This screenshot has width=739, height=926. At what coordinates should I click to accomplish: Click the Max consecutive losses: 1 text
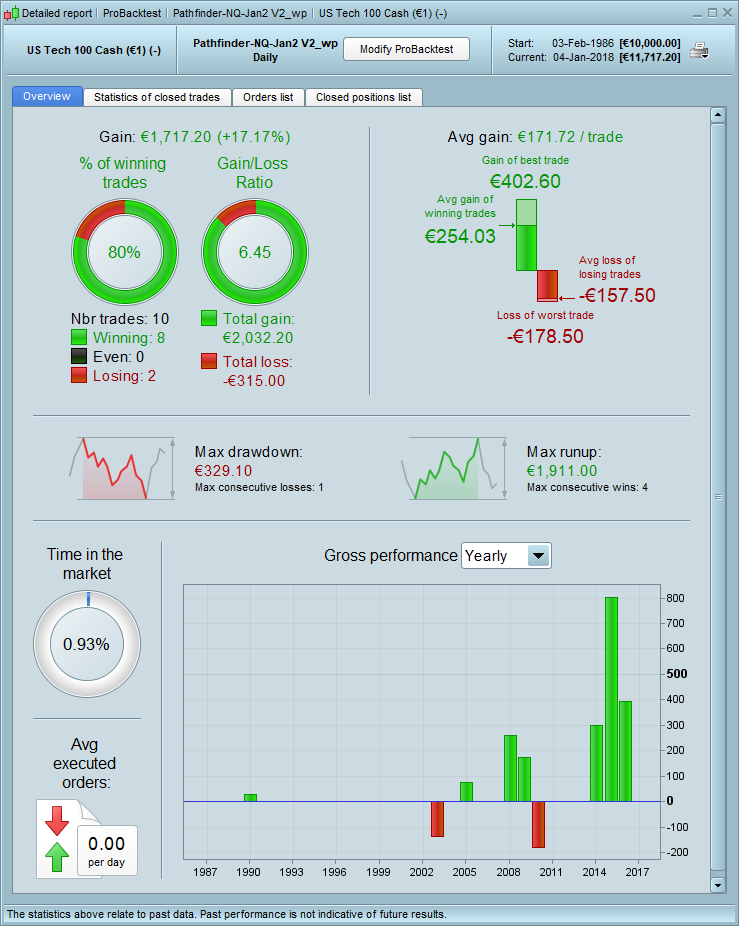[259, 487]
